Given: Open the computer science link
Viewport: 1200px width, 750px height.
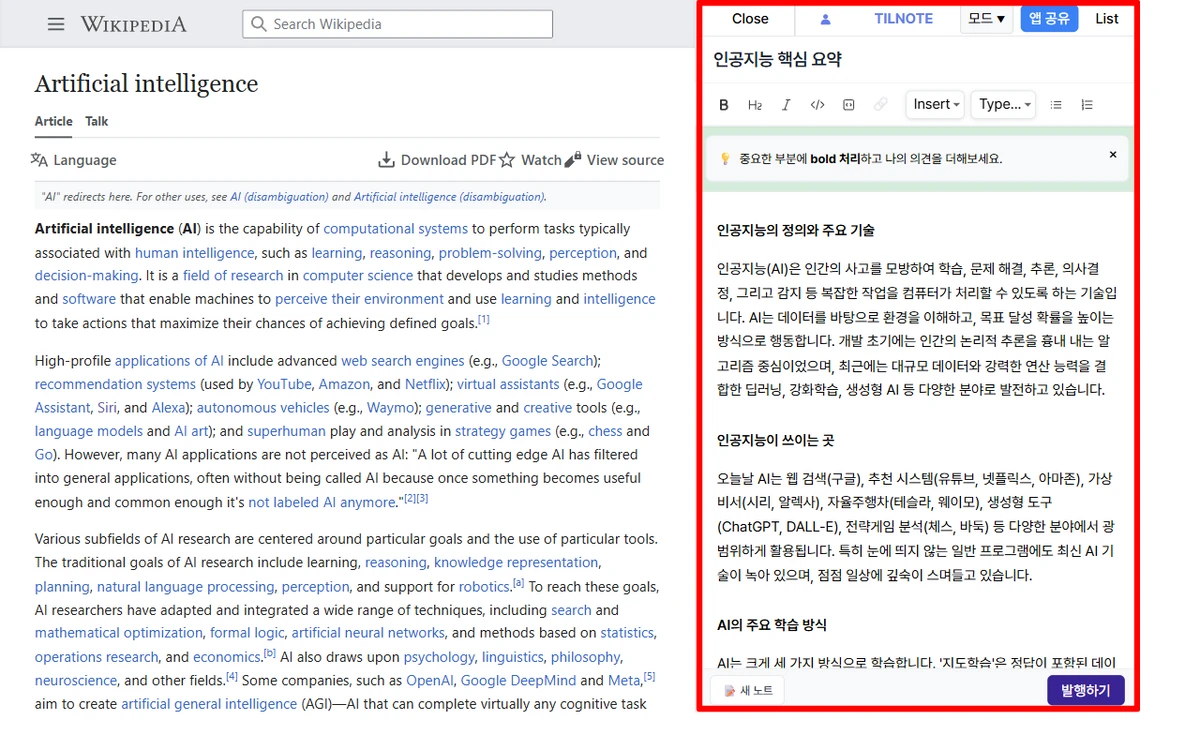Looking at the screenshot, I should (358, 276).
